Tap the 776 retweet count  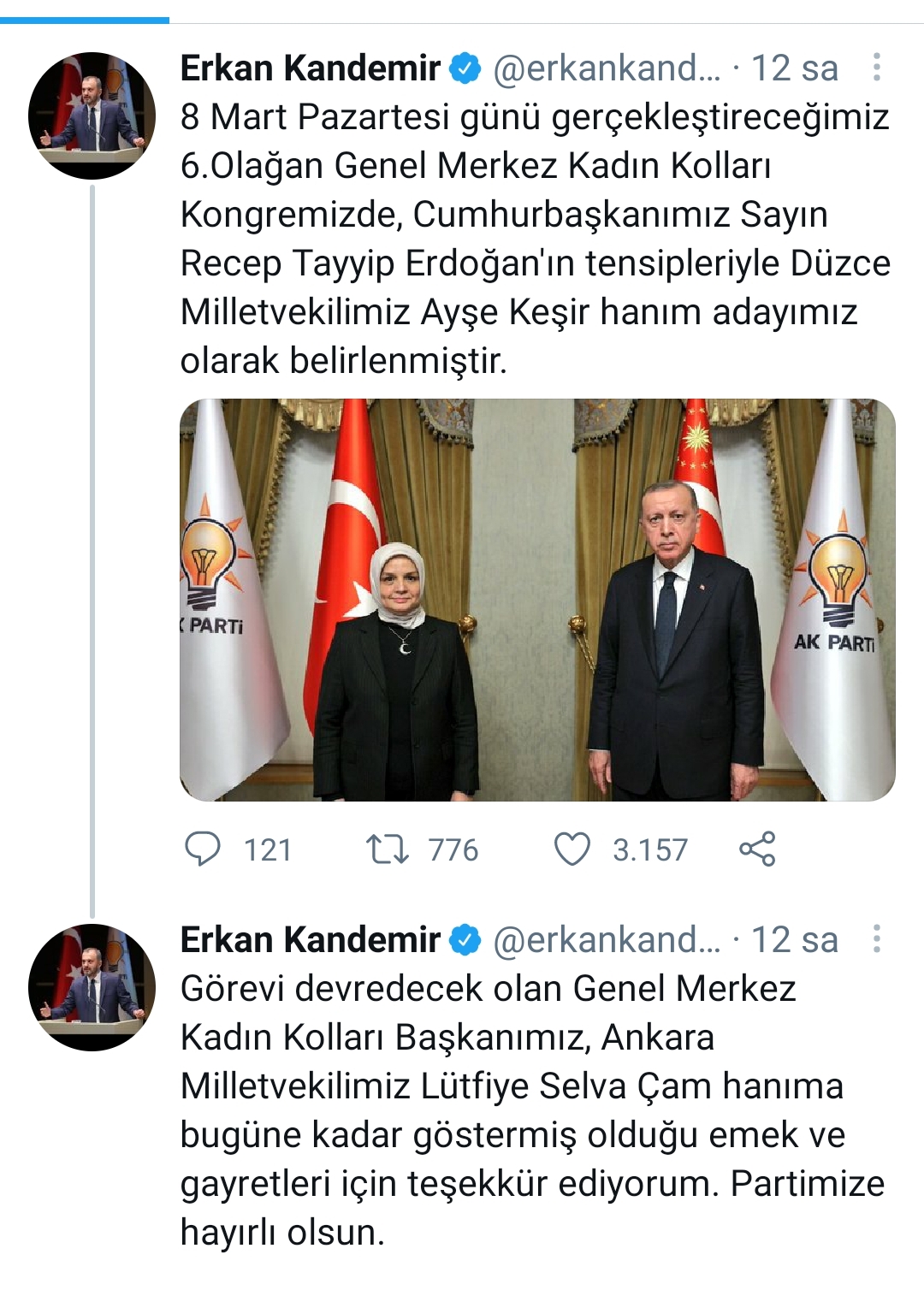click(x=453, y=850)
